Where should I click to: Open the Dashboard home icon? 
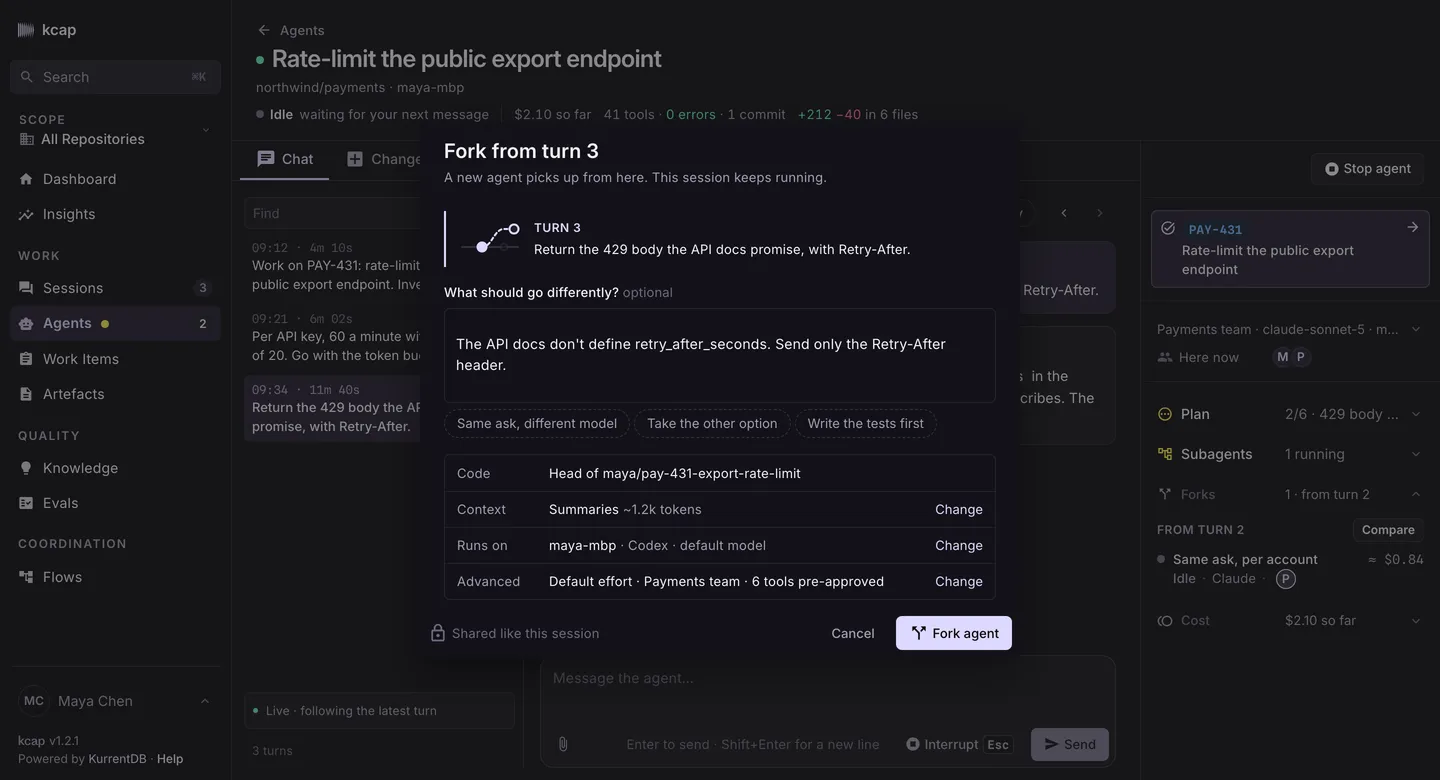tap(26, 179)
